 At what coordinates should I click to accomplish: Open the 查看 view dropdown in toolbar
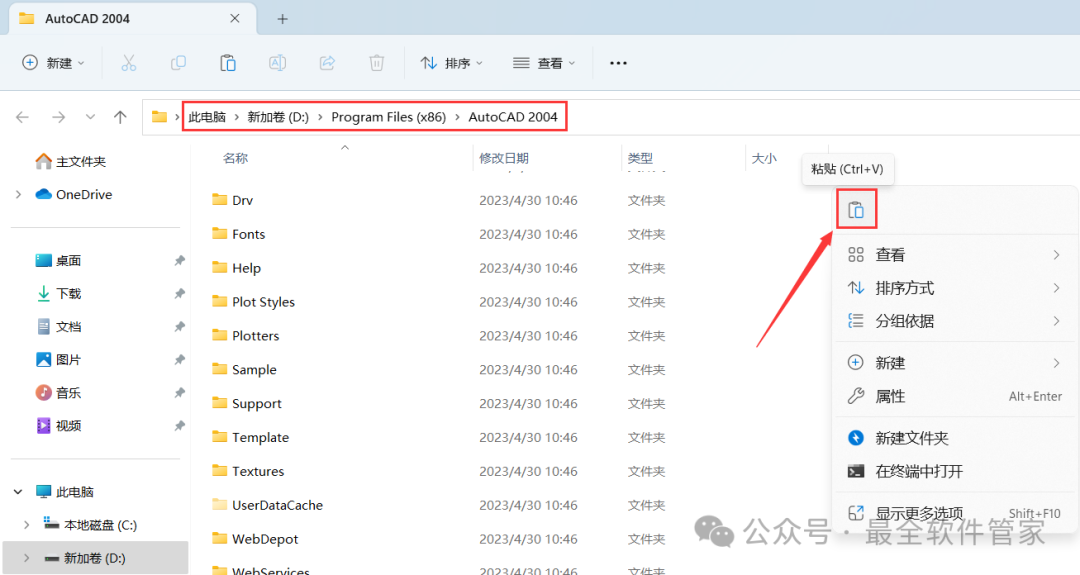tap(544, 63)
